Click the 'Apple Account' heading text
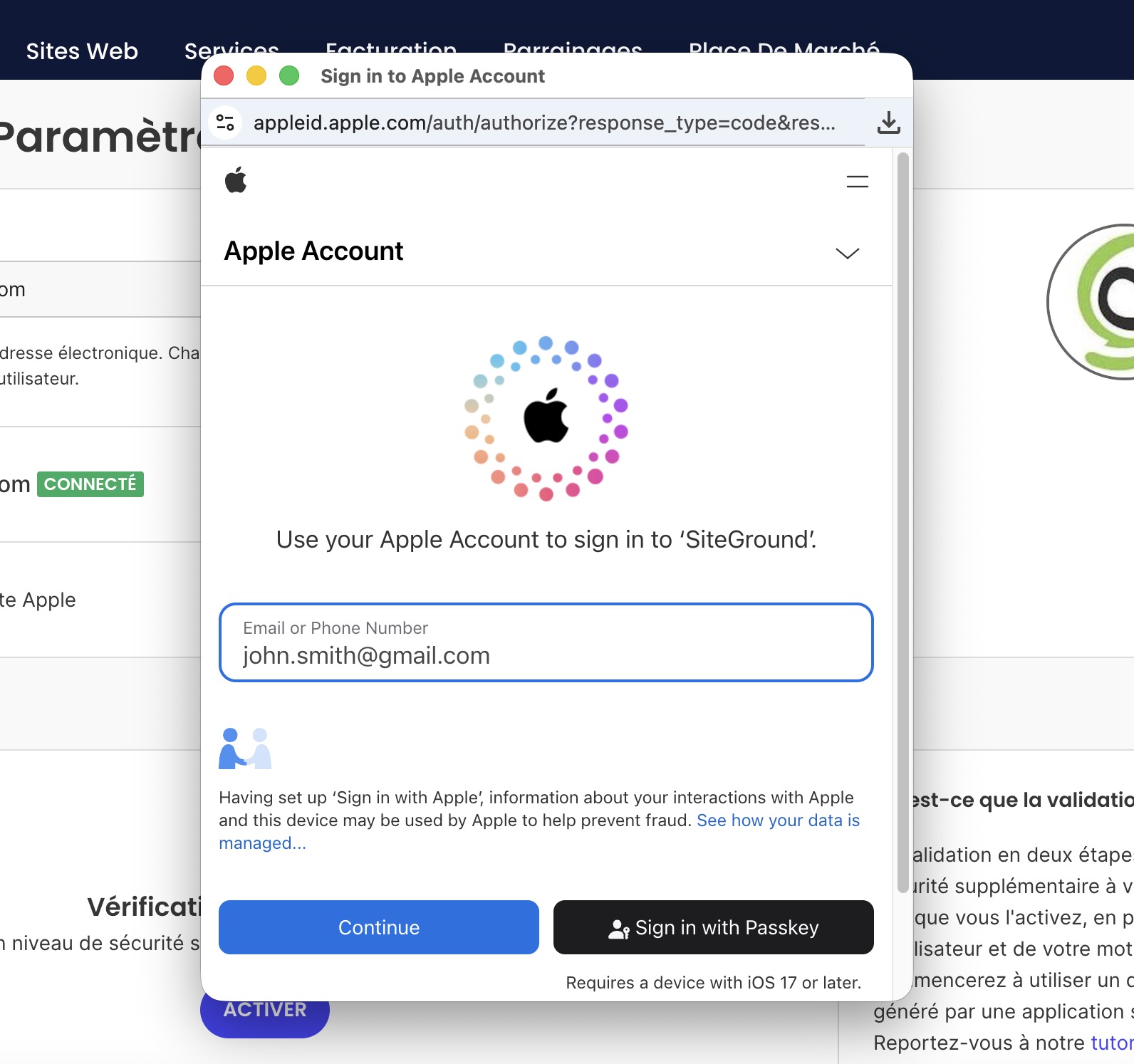Viewport: 1134px width, 1064px height. coord(313,251)
